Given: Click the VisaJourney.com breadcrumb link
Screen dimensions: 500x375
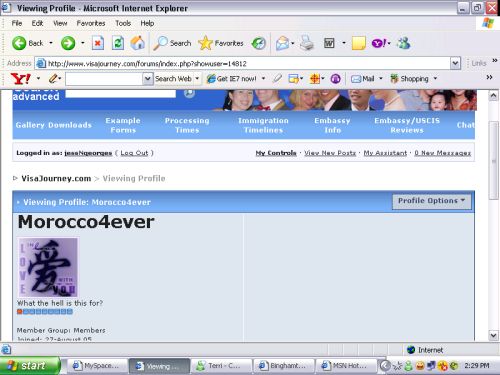Looking at the screenshot, I should [x=56, y=179].
